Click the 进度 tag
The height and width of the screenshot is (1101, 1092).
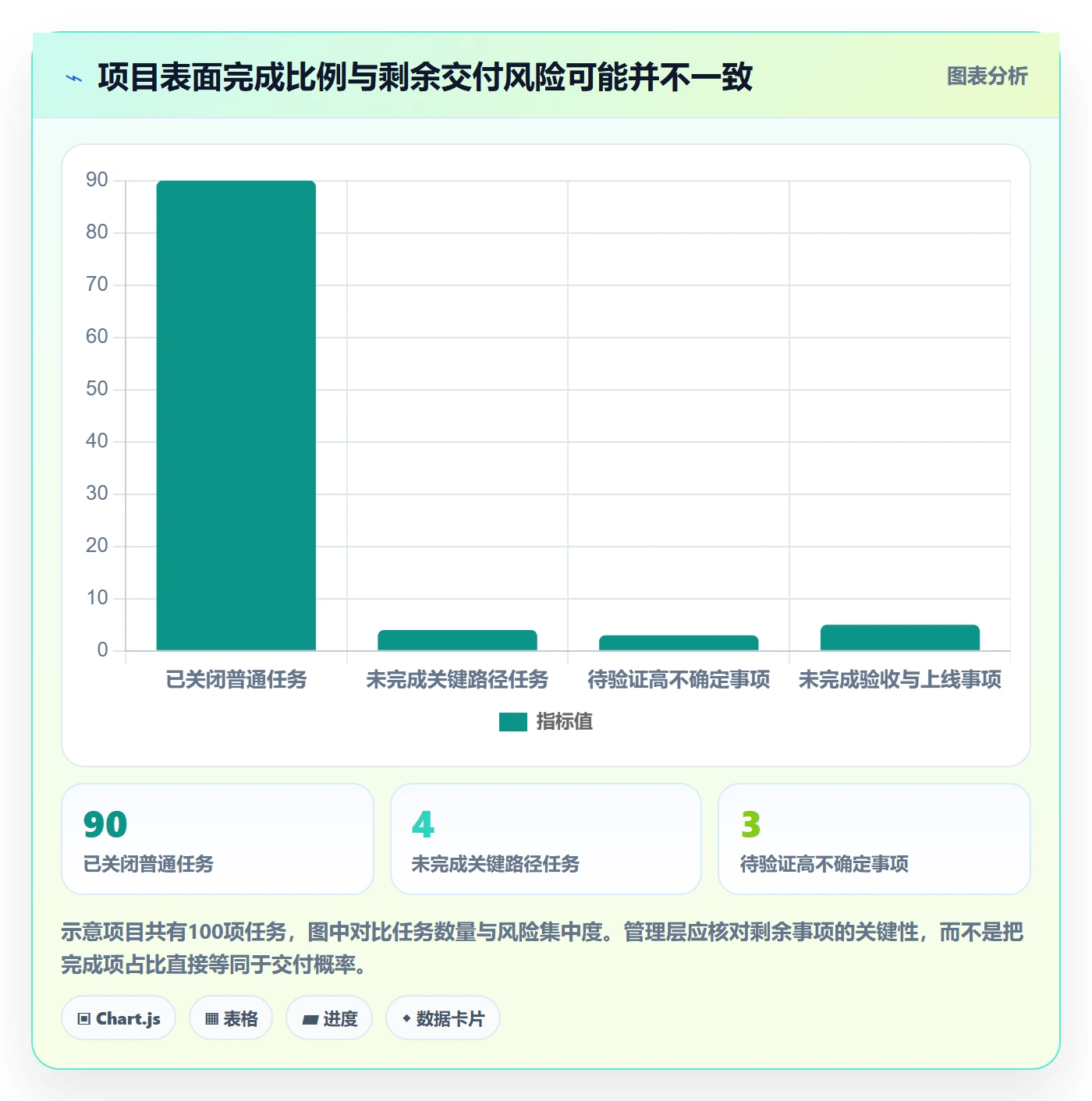click(329, 1018)
